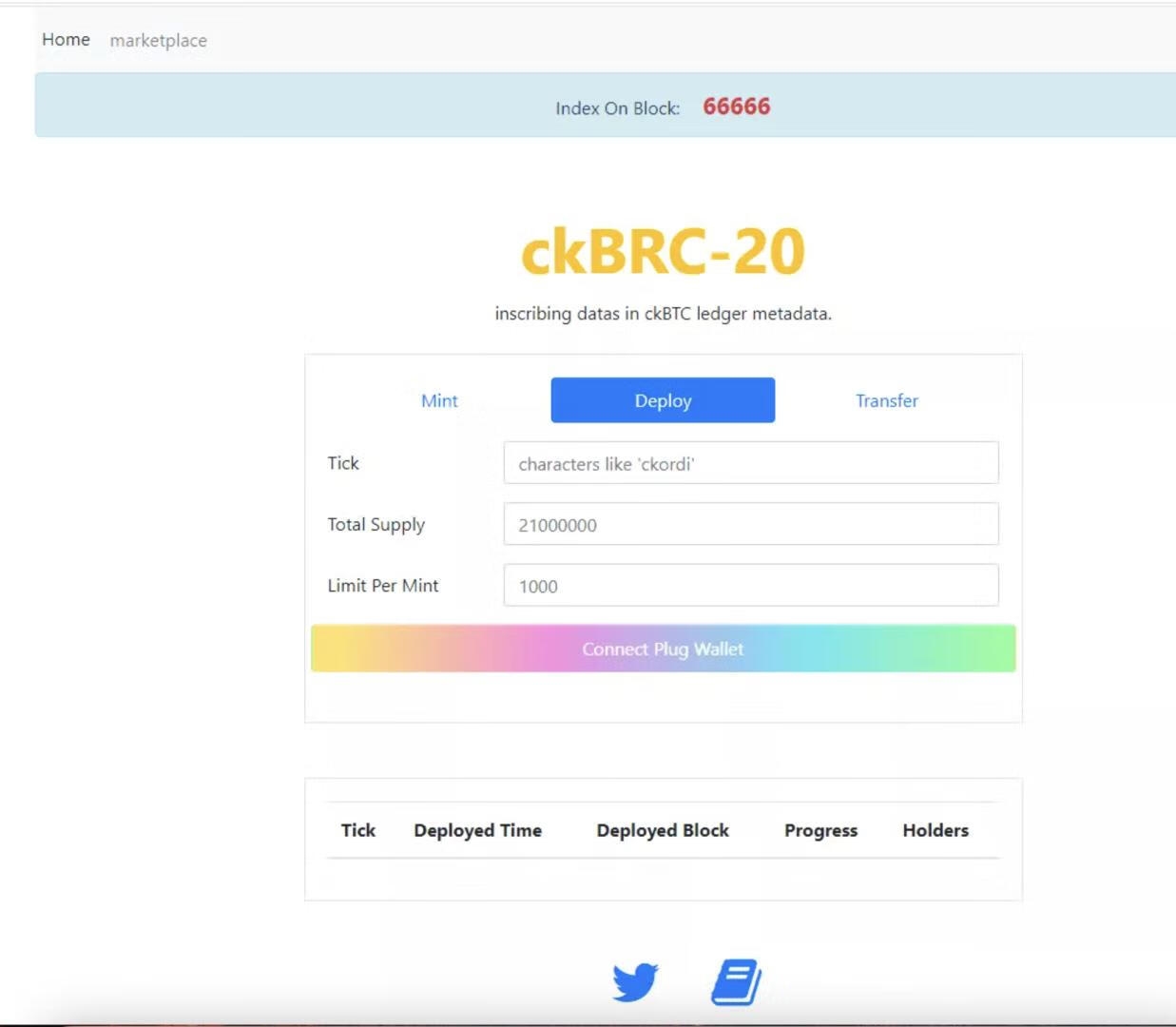Click the Progress column header
Screen dimensions: 1176x1027
pyautogui.click(x=820, y=830)
